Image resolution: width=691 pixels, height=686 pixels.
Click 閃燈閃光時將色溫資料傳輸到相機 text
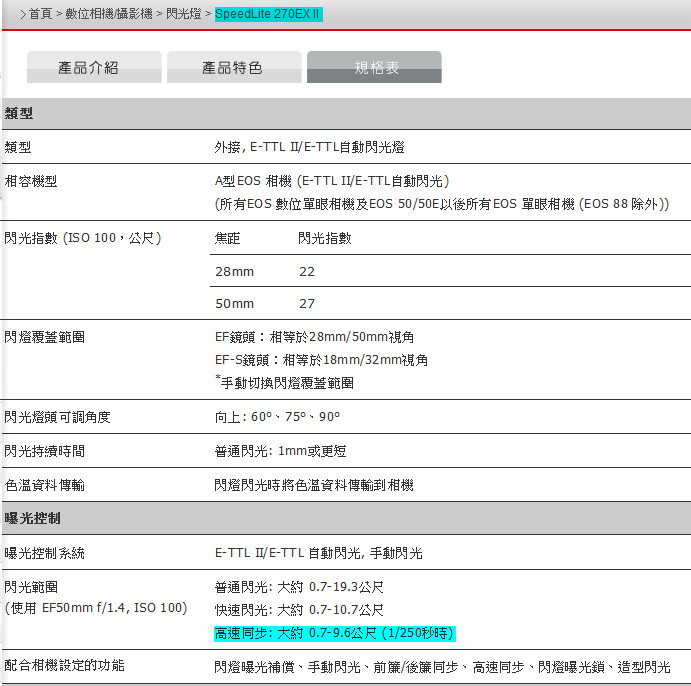(314, 485)
